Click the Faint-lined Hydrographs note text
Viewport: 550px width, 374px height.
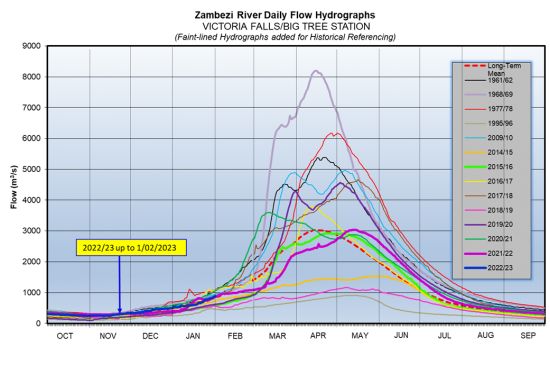[285, 37]
